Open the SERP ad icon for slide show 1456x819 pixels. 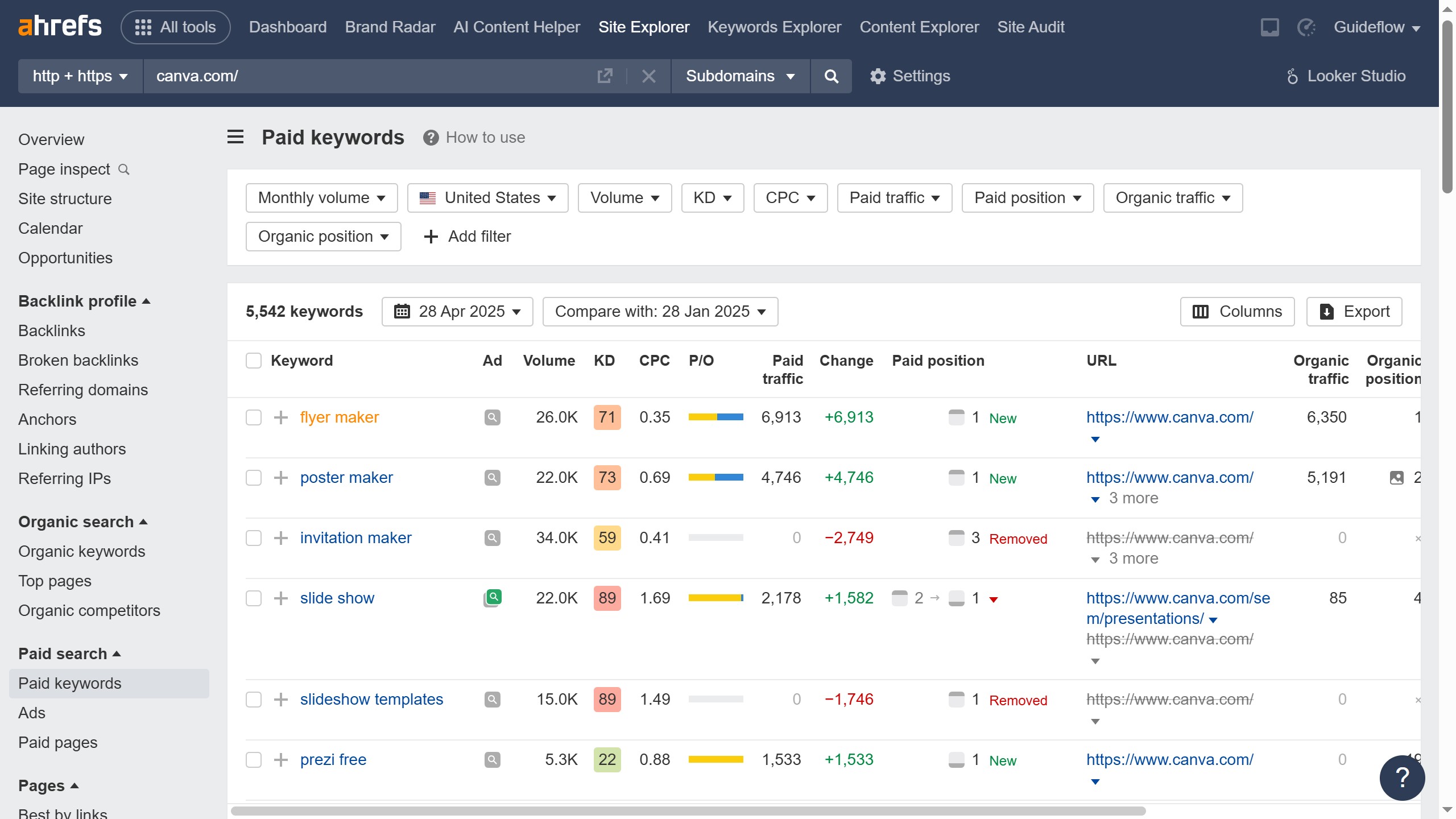click(493, 598)
